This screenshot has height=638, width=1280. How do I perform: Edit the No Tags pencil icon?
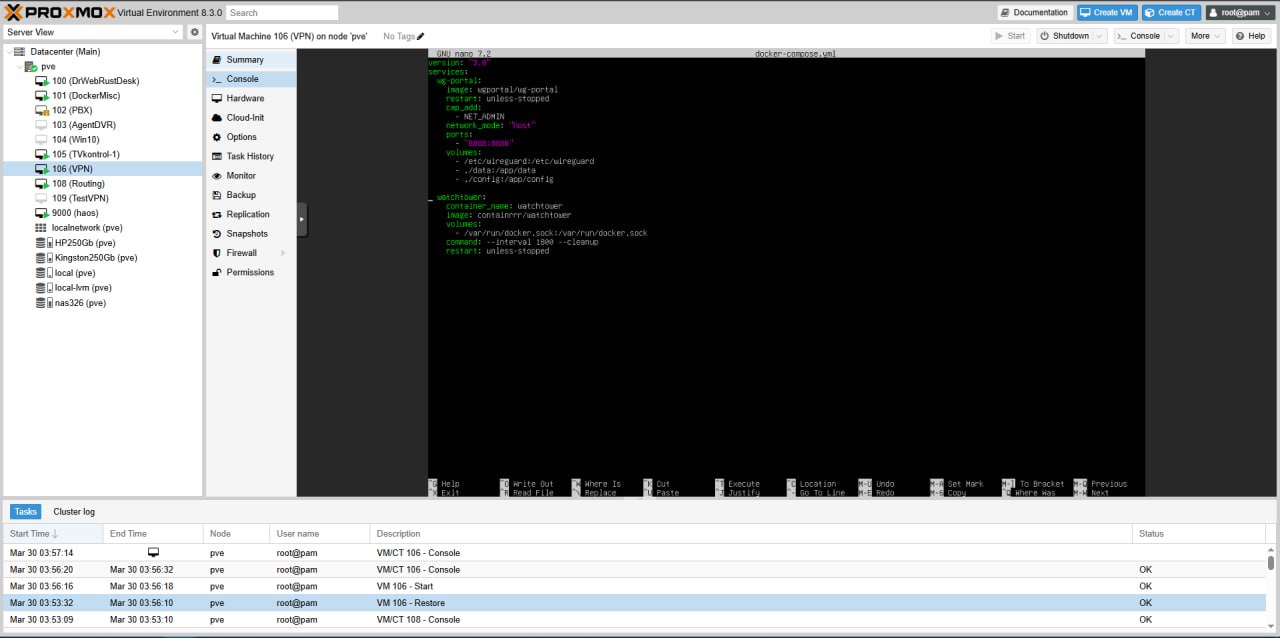pyautogui.click(x=420, y=36)
